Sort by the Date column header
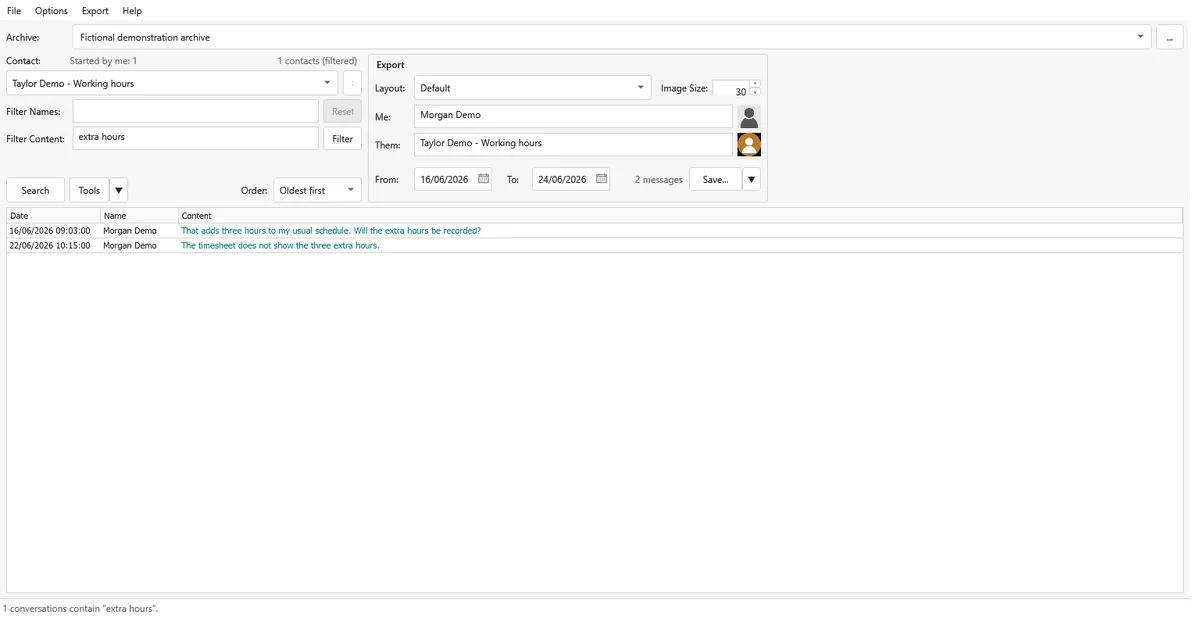The width and height of the screenshot is (1200, 622). click(x=54, y=216)
